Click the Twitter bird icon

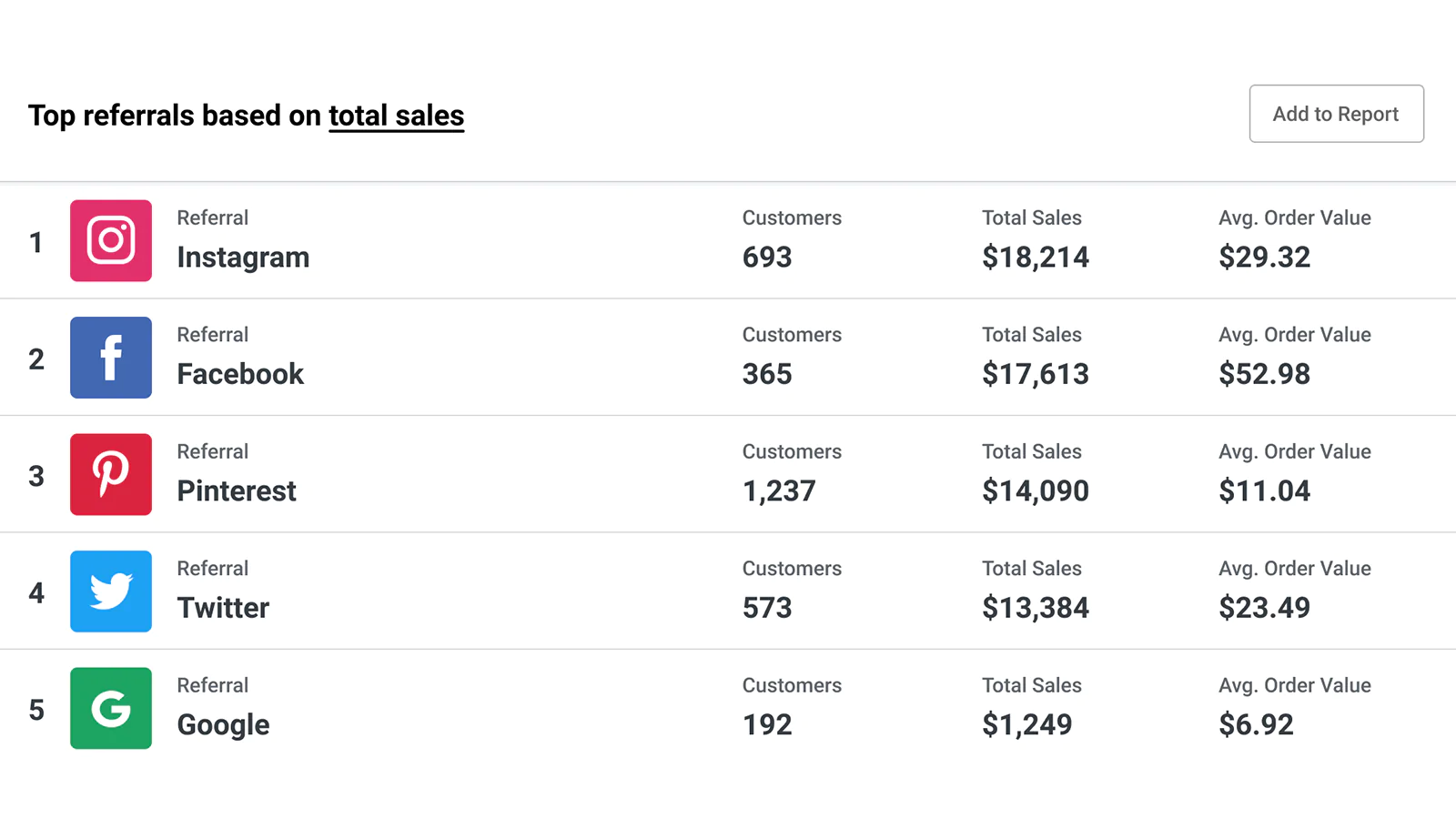tap(111, 591)
